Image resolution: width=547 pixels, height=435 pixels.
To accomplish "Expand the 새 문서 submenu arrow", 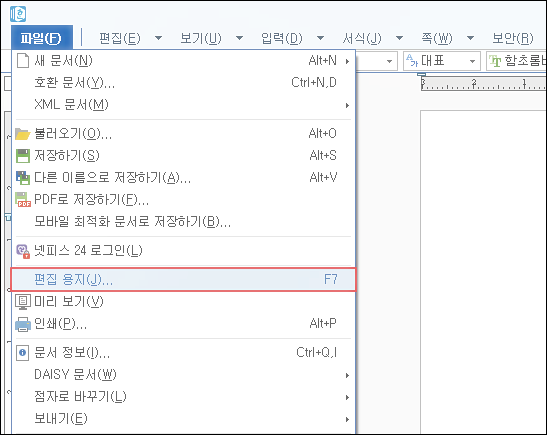I will [347, 61].
